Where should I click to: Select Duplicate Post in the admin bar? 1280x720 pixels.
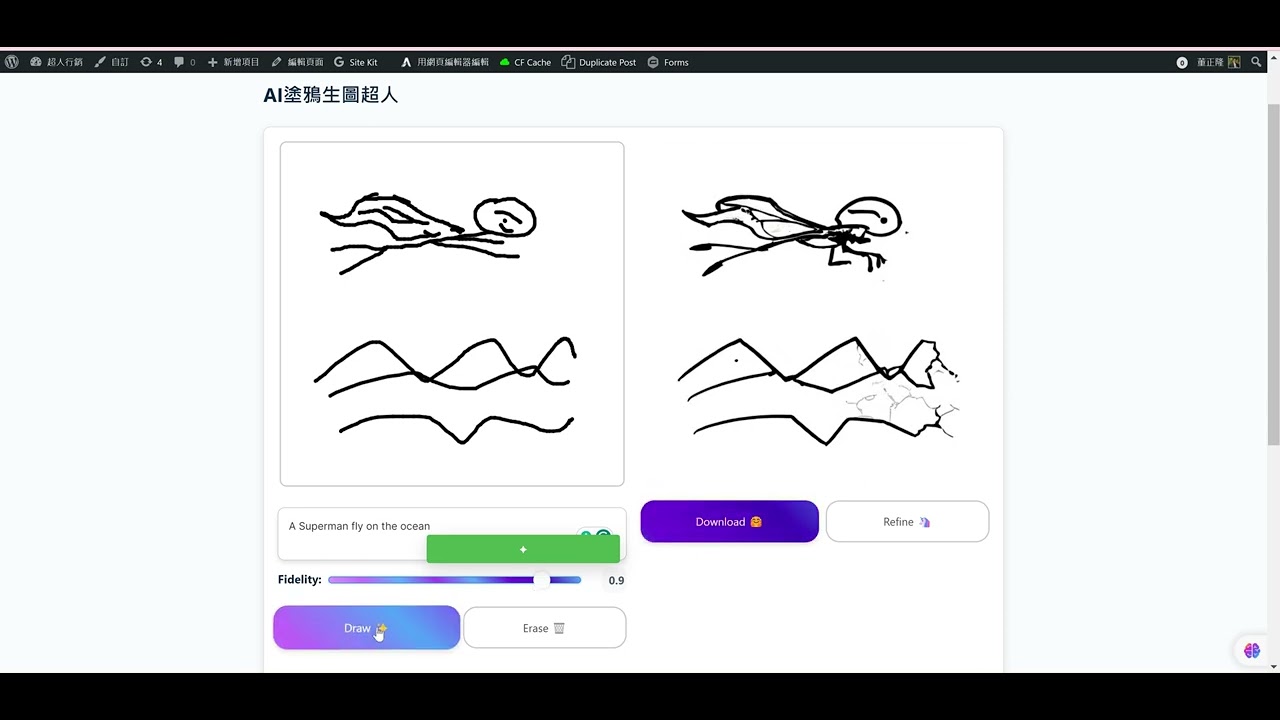click(599, 62)
